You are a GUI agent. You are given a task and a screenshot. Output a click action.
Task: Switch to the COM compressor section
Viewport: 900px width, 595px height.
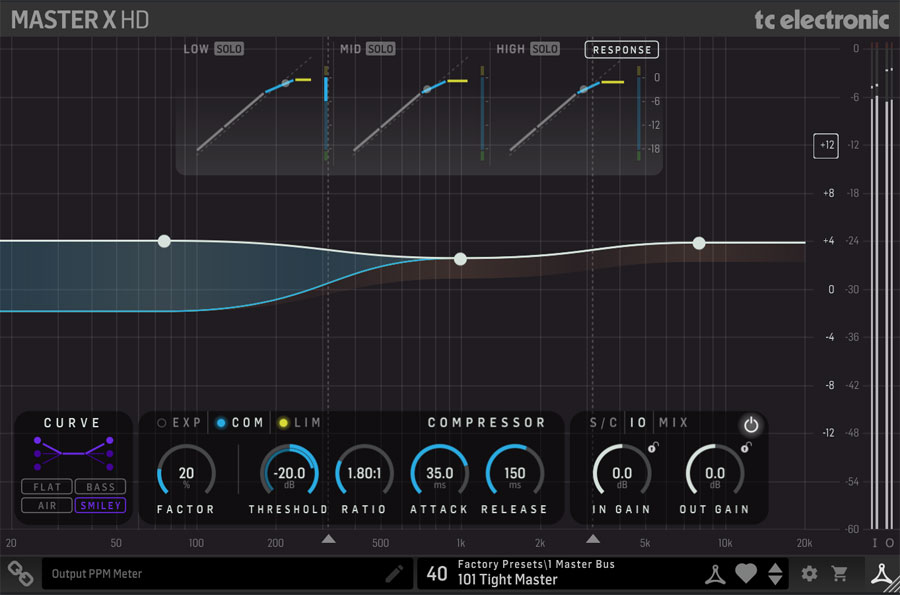(x=240, y=423)
